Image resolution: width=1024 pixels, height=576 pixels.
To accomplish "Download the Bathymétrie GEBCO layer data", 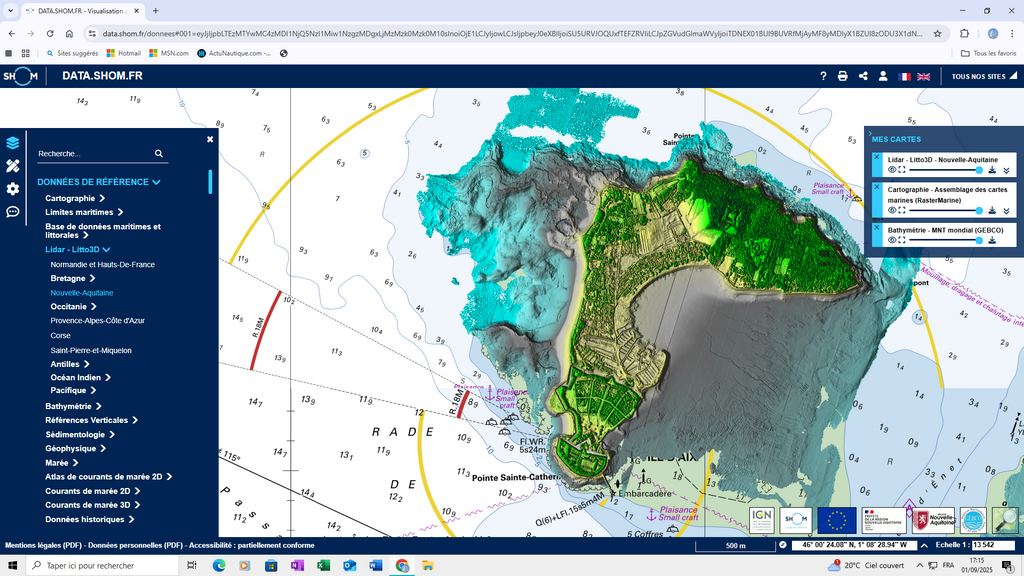I will coord(992,240).
